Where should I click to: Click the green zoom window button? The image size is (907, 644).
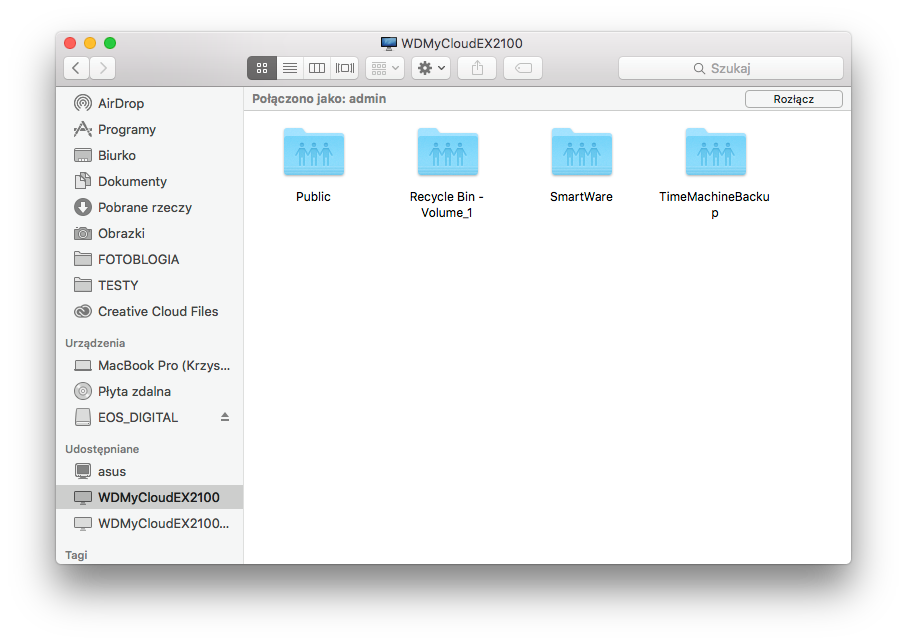pyautogui.click(x=110, y=43)
